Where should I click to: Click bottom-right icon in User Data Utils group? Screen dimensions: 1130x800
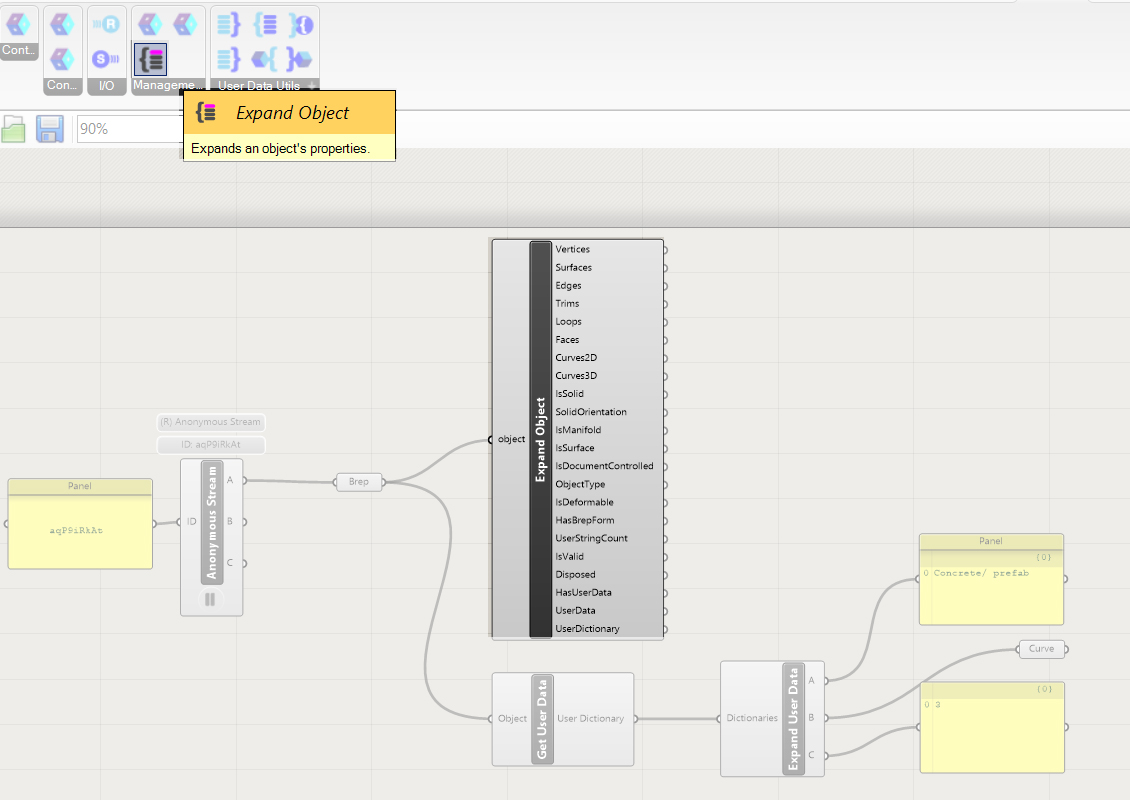click(300, 58)
